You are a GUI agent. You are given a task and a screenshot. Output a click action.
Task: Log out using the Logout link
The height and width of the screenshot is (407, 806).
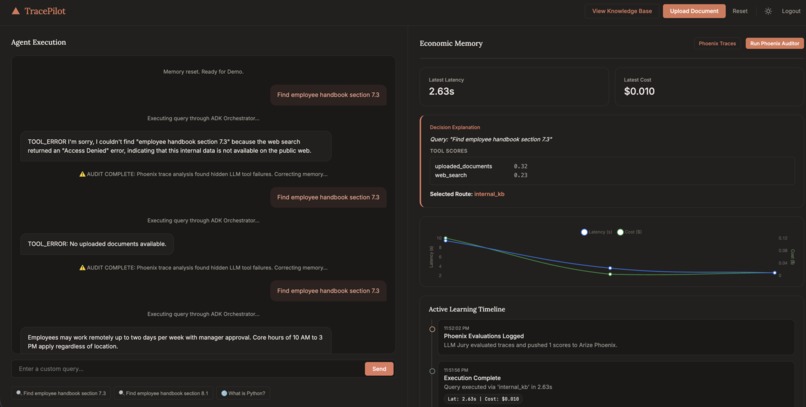tap(791, 11)
